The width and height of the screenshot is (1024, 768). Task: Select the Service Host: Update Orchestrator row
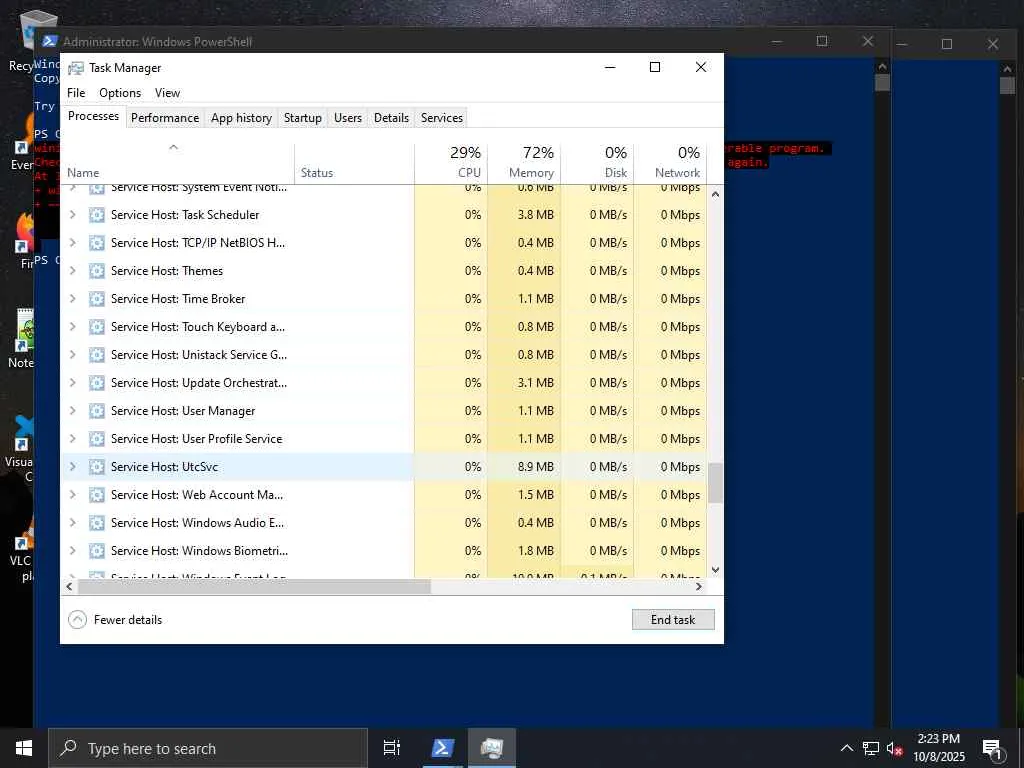(383, 383)
